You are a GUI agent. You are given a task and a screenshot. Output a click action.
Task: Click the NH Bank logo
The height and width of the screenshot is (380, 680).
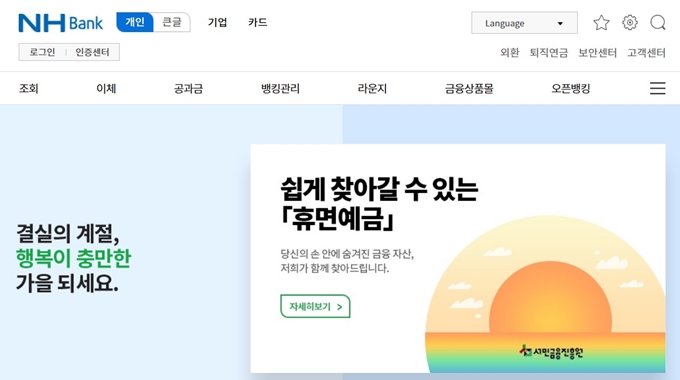(x=60, y=23)
